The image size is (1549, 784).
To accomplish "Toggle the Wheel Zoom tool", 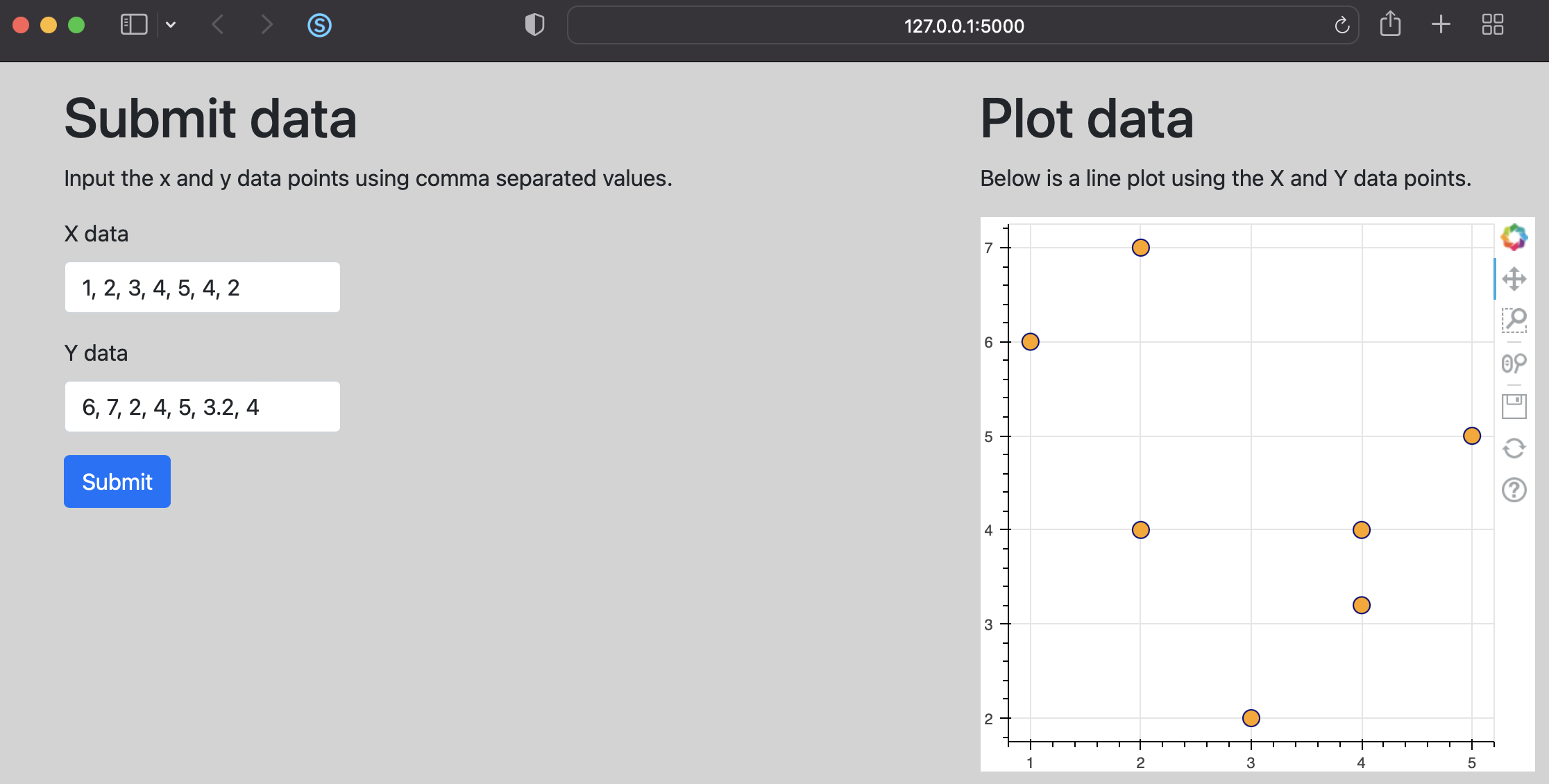I will coord(1514,364).
